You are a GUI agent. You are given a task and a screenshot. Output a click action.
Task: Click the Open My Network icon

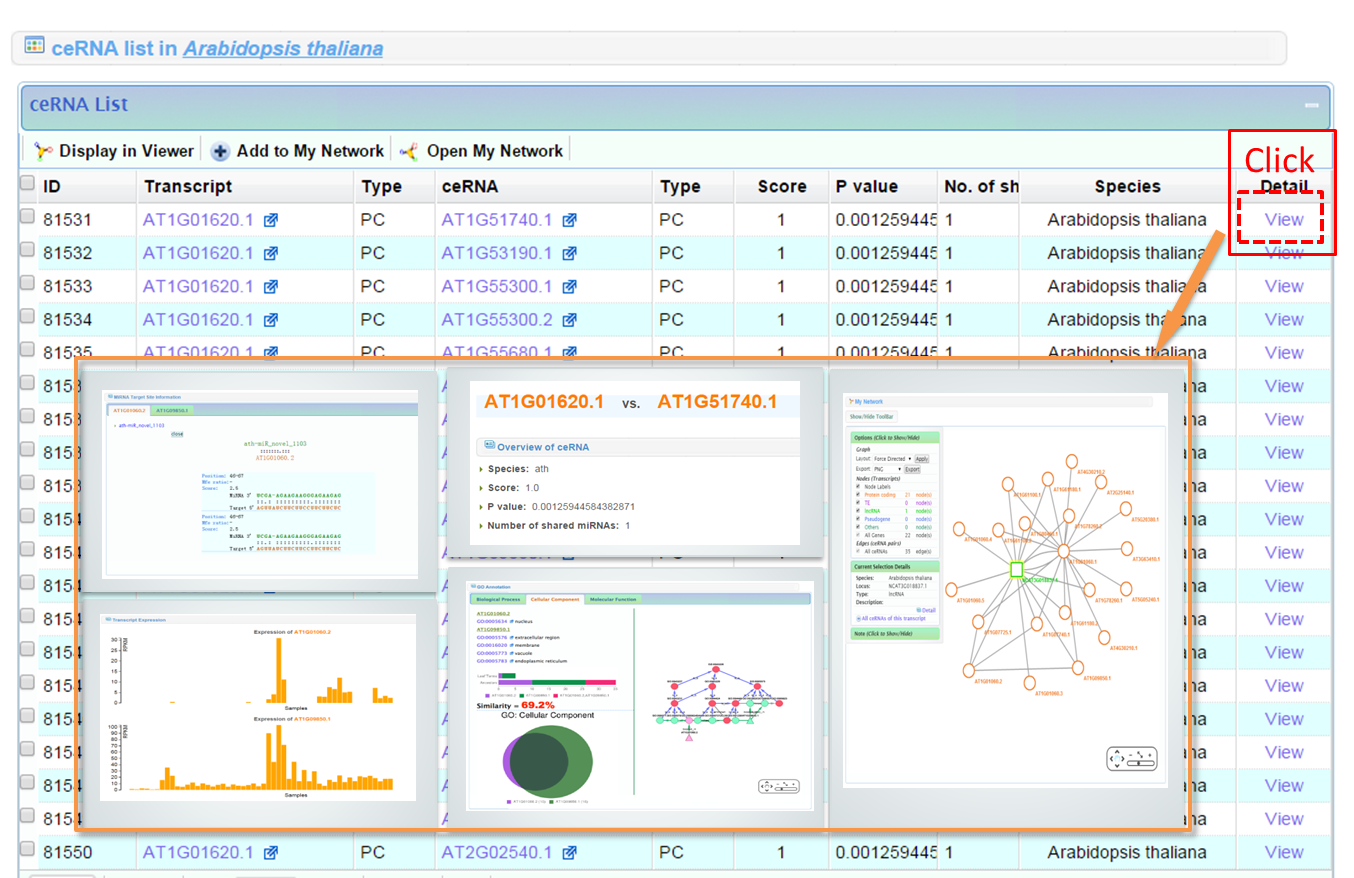[408, 151]
